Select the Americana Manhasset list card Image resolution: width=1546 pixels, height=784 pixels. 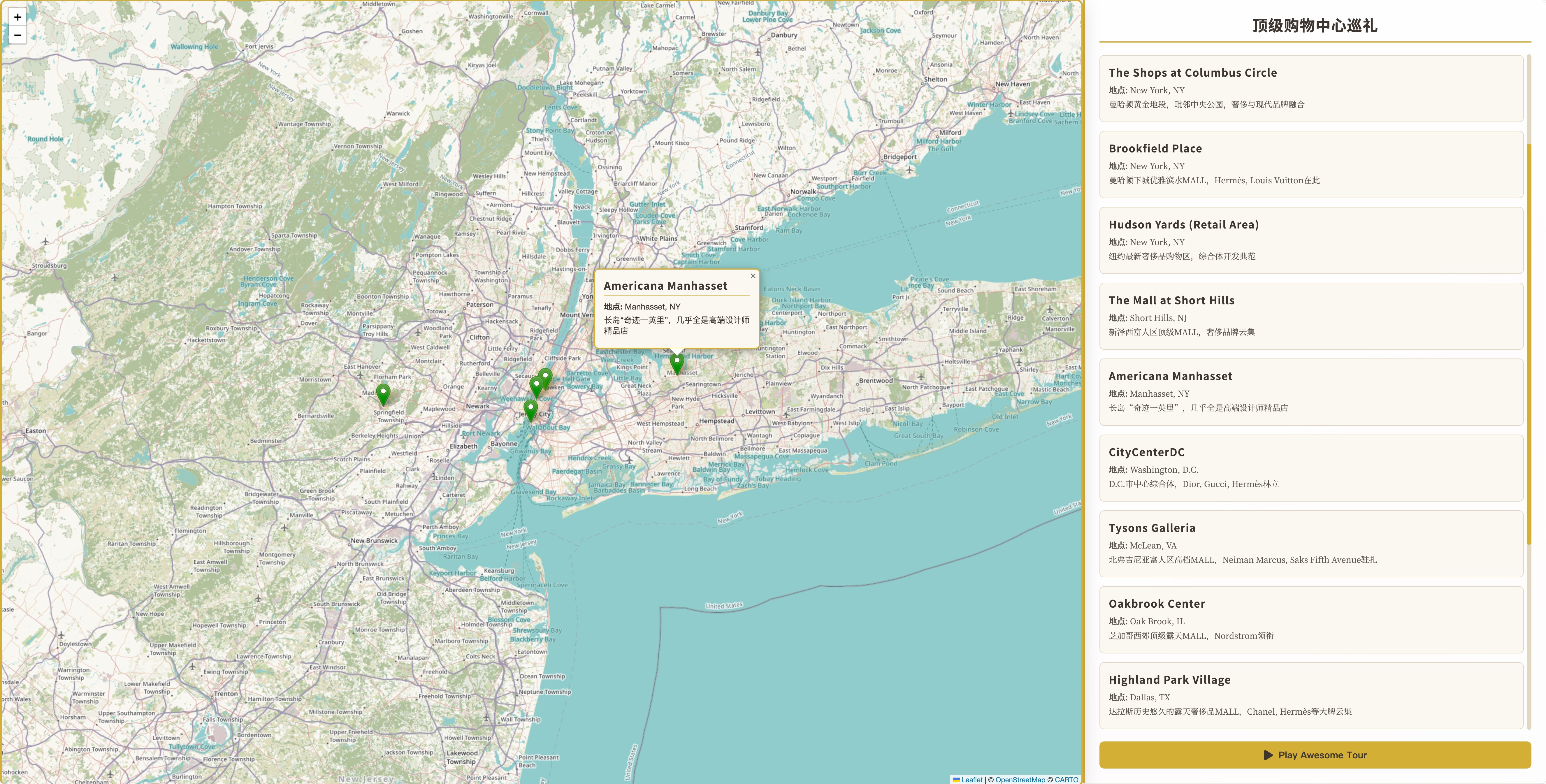[1311, 392]
